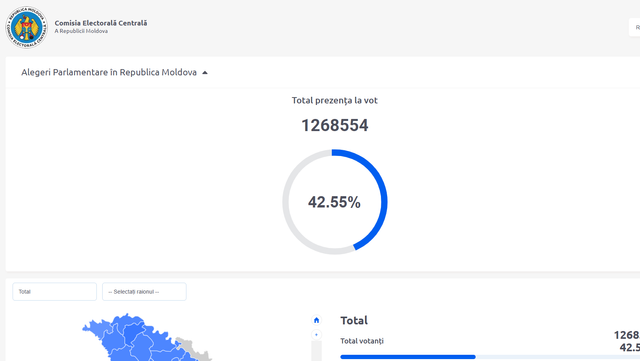
Task: Collapse the Alegeri Parlamentare election selector arrow
Action: pos(205,73)
